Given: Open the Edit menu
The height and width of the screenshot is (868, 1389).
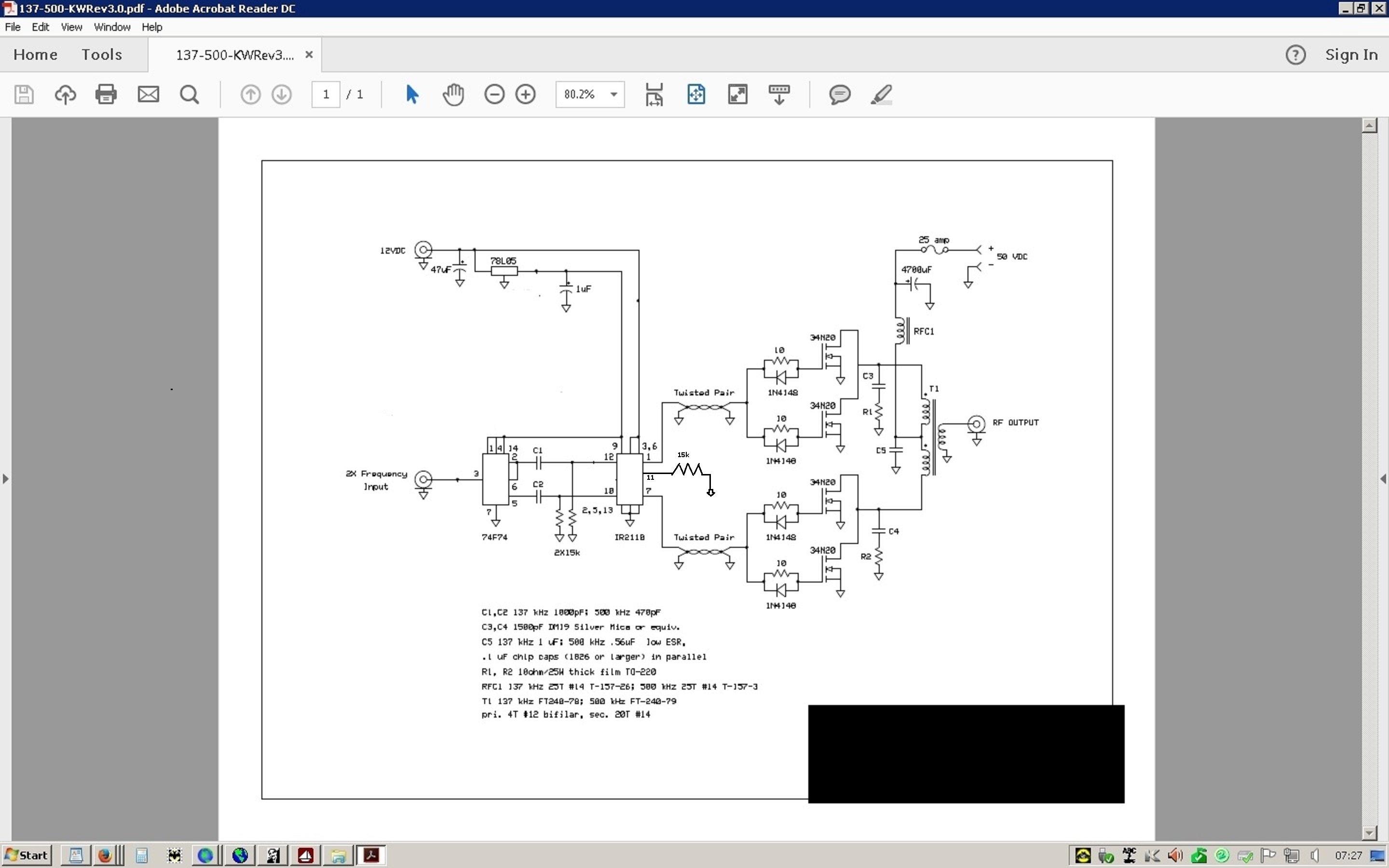Looking at the screenshot, I should coord(40,27).
